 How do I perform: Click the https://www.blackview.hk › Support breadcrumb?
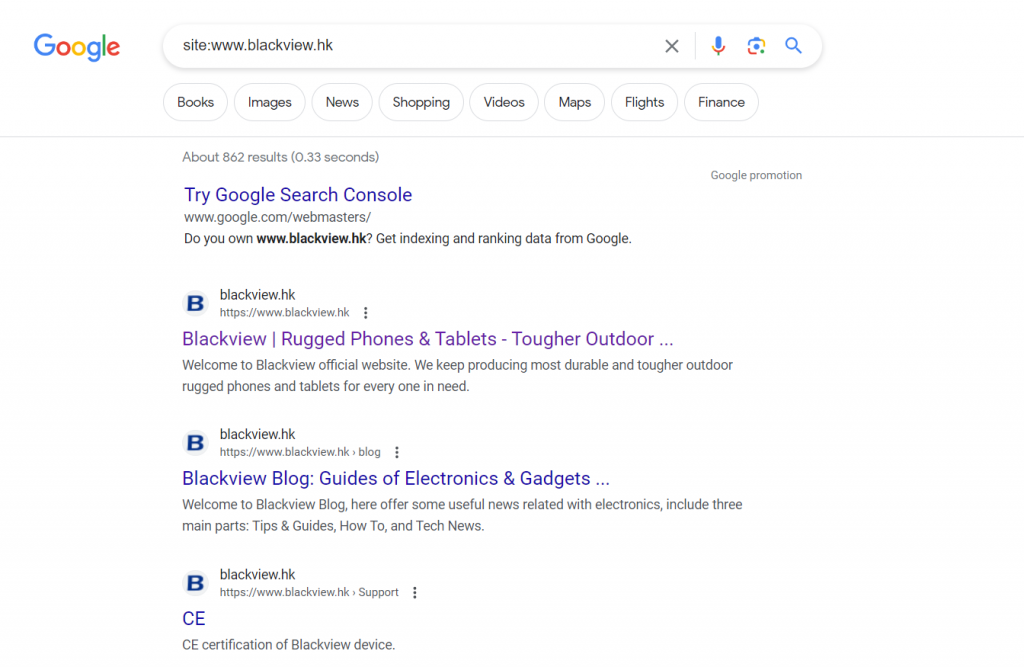click(310, 593)
